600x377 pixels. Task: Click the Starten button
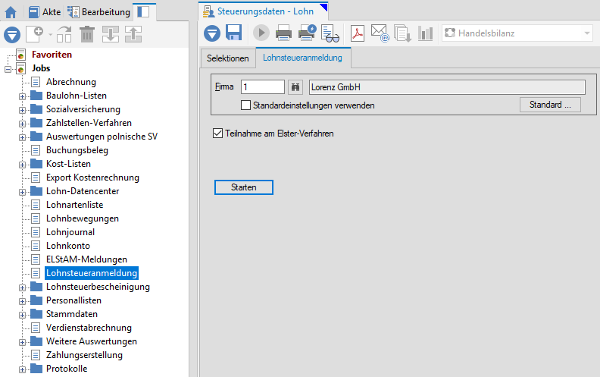click(x=244, y=187)
